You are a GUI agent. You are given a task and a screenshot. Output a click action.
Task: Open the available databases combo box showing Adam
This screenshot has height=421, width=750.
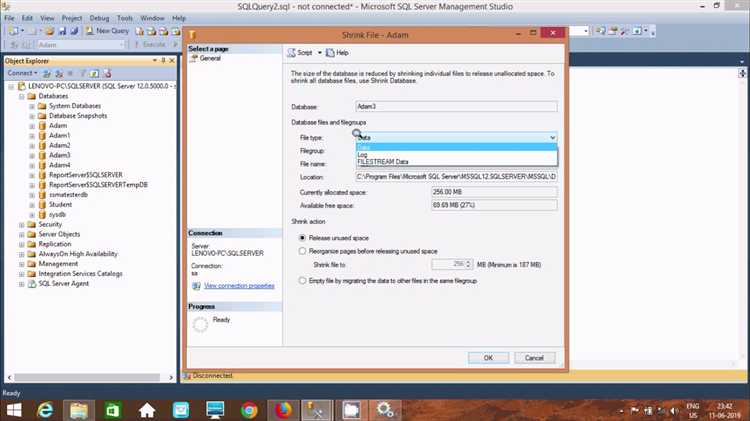[x=82, y=45]
